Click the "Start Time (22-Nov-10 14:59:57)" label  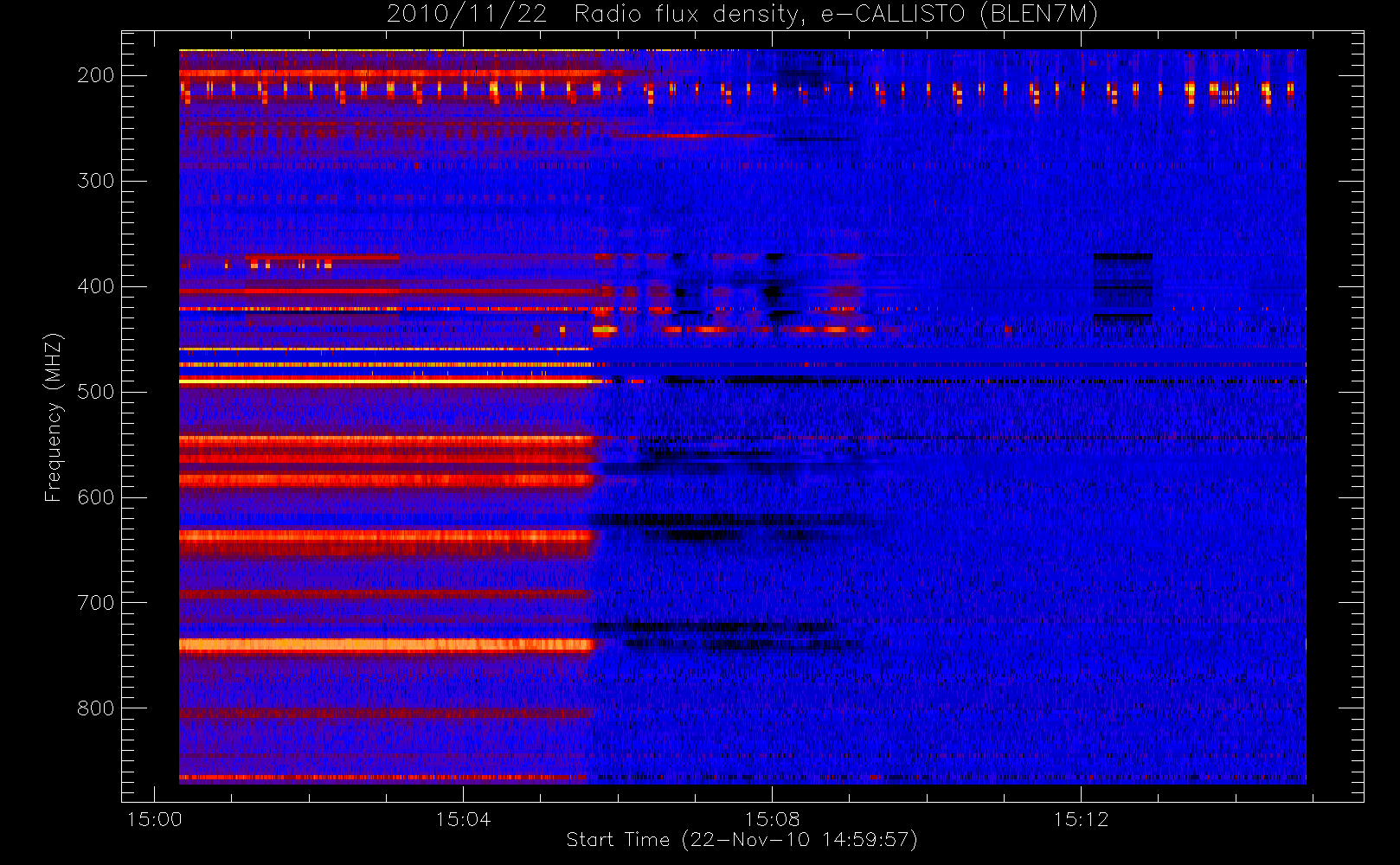coord(742,840)
